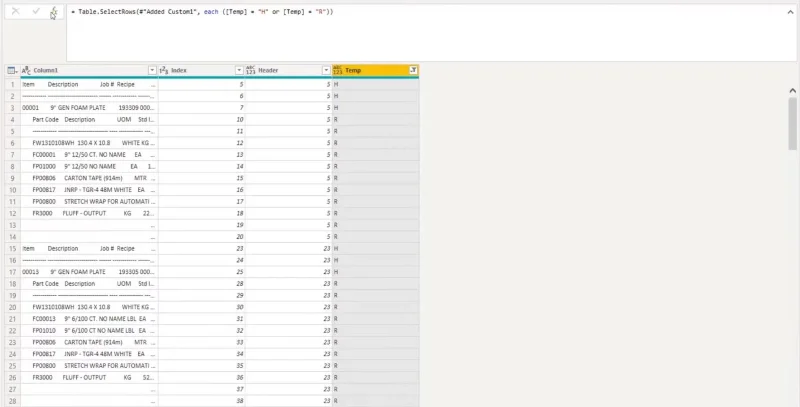Click the Header cell in row 3
The image size is (800, 407).
[x=288, y=108]
